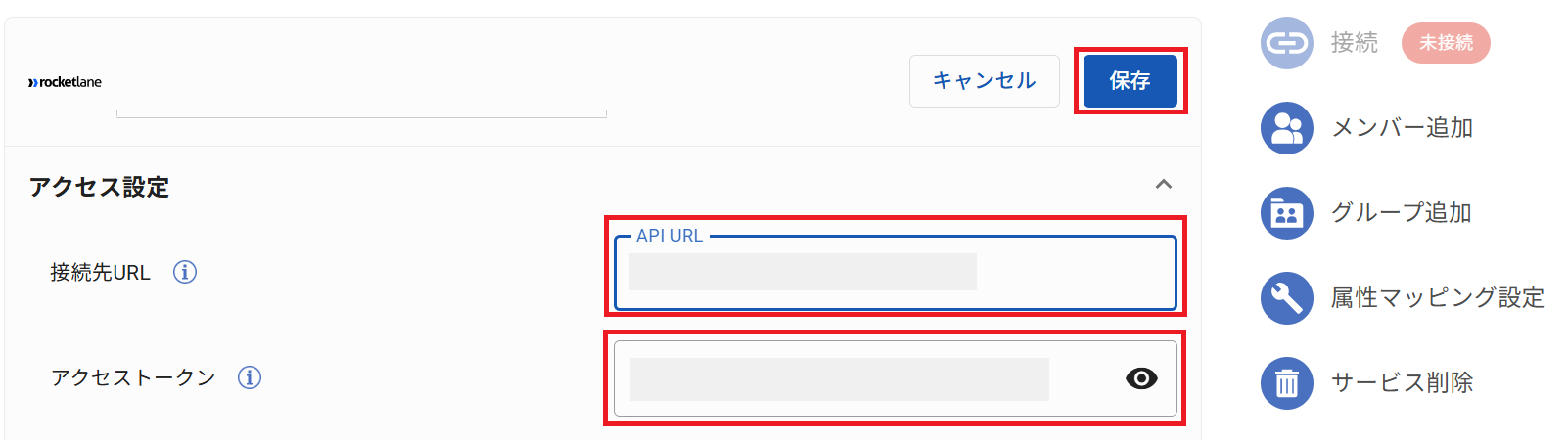Collapse the アクセス設定 section chevron
The width and height of the screenshot is (1568, 440).
pos(1164,184)
